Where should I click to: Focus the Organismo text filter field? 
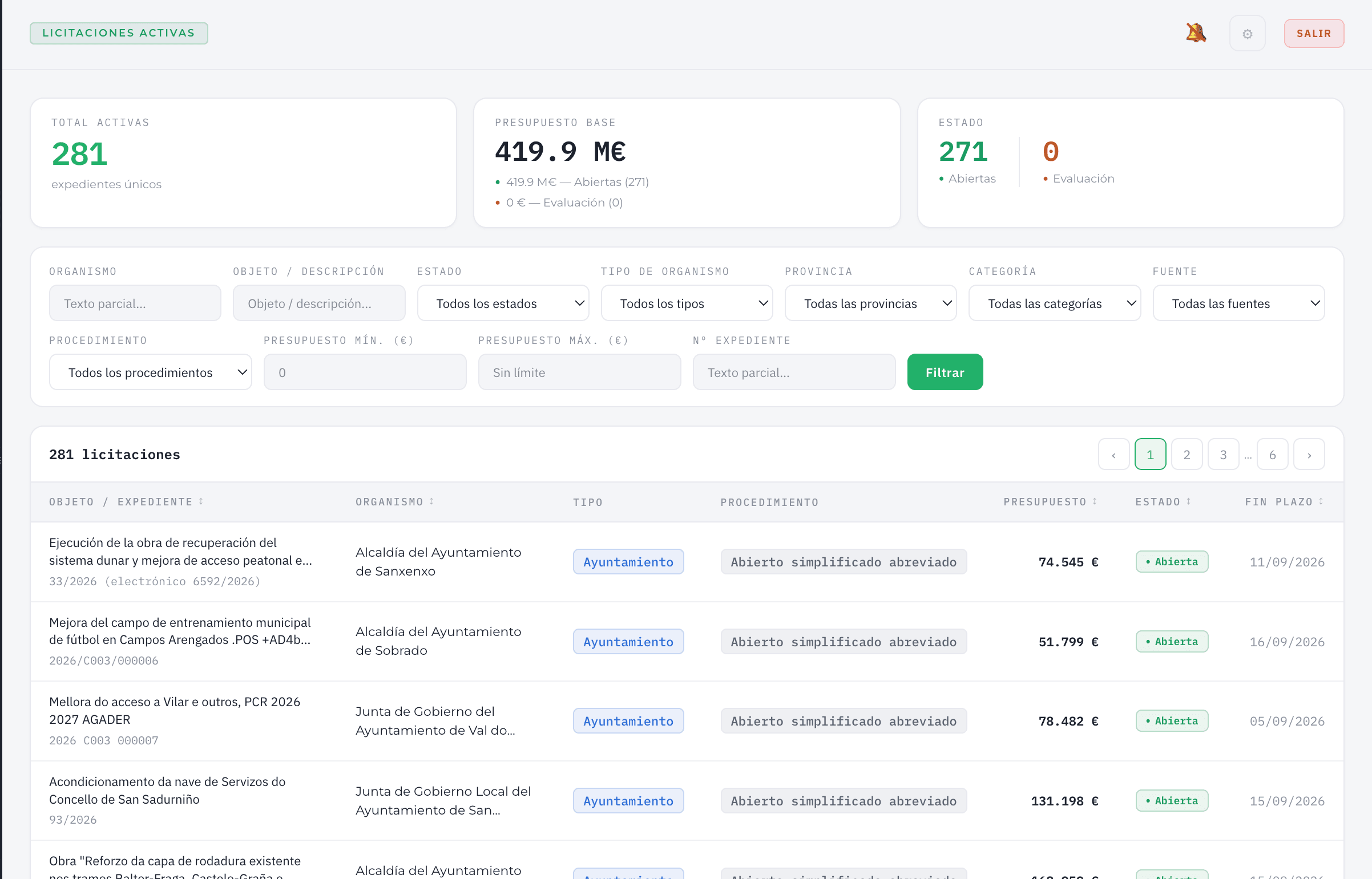135,303
